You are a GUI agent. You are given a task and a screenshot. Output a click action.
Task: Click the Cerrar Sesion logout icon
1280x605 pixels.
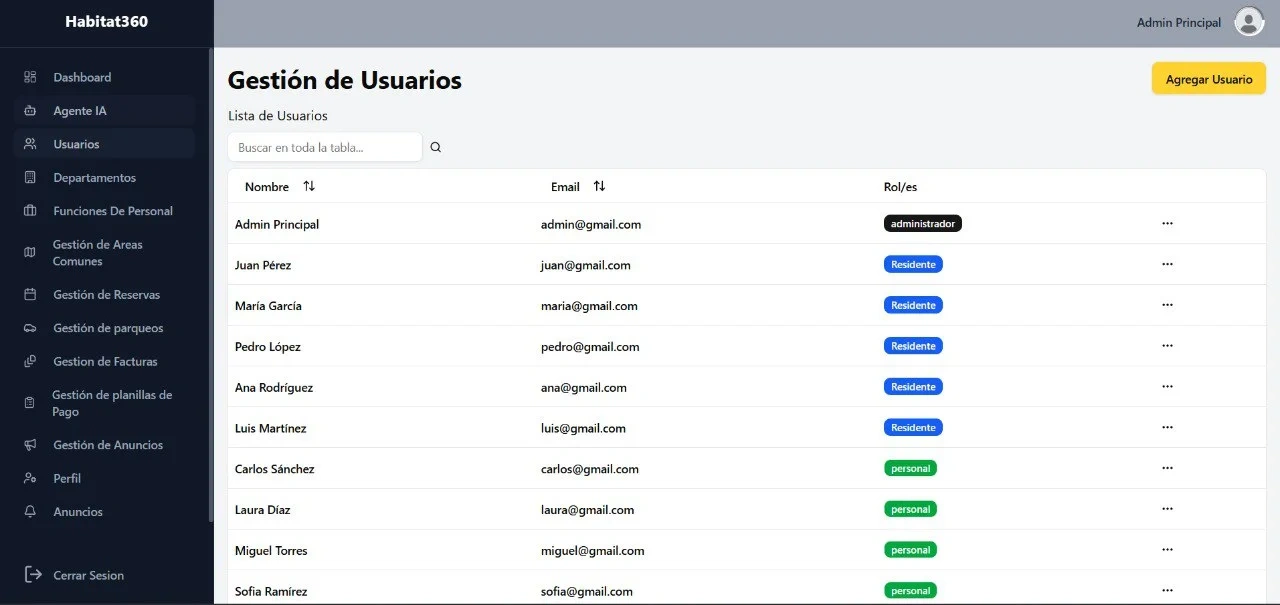tap(33, 575)
